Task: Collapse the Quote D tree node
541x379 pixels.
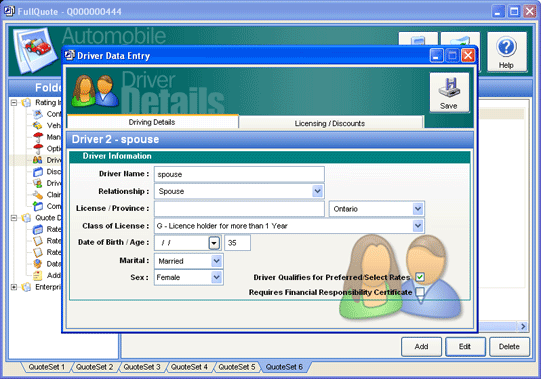Action: [x=14, y=218]
